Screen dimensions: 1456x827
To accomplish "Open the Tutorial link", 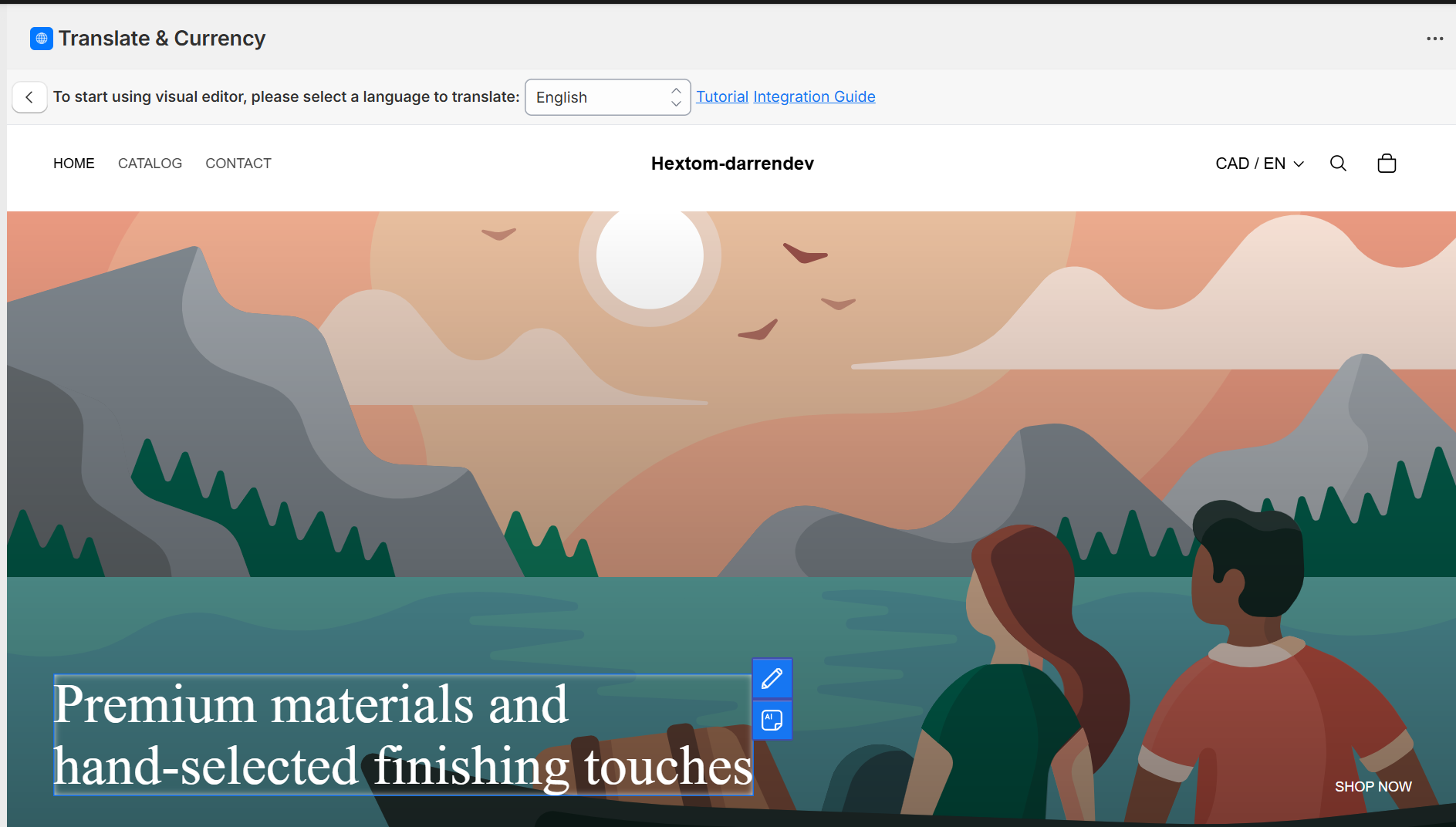I will coord(722,96).
